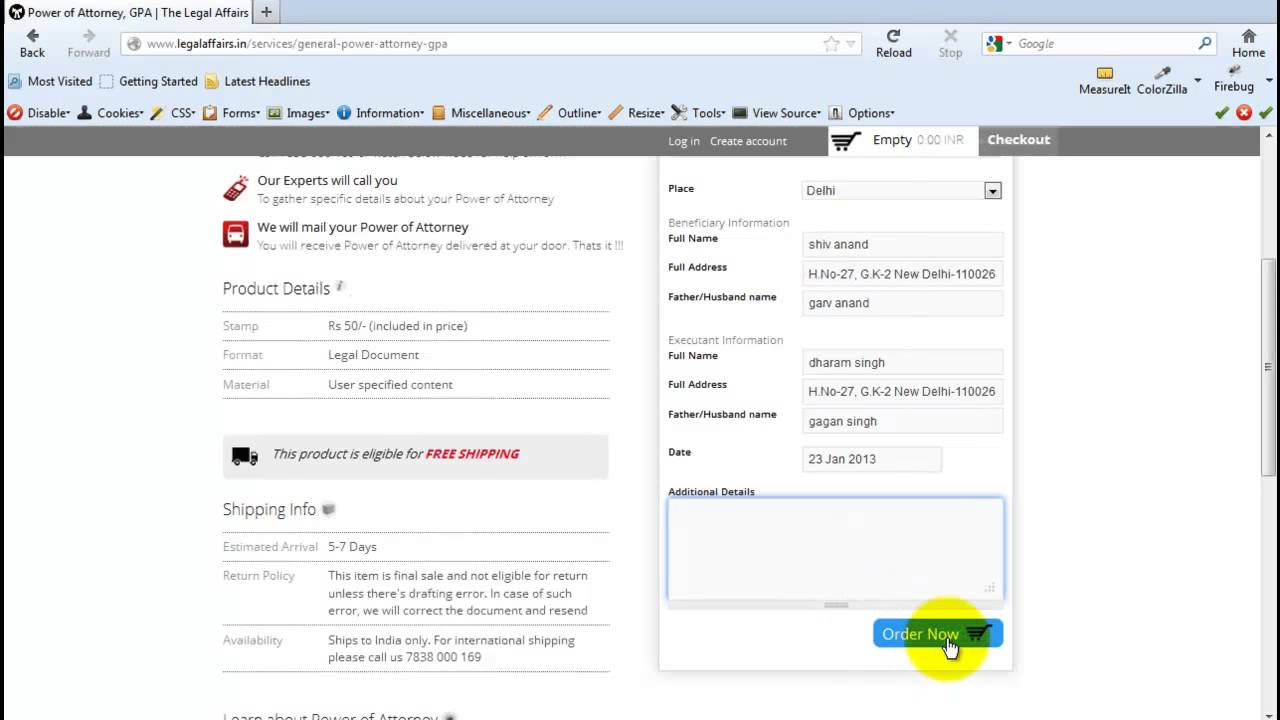
Task: Click the Checkout button
Action: pos(1018,140)
